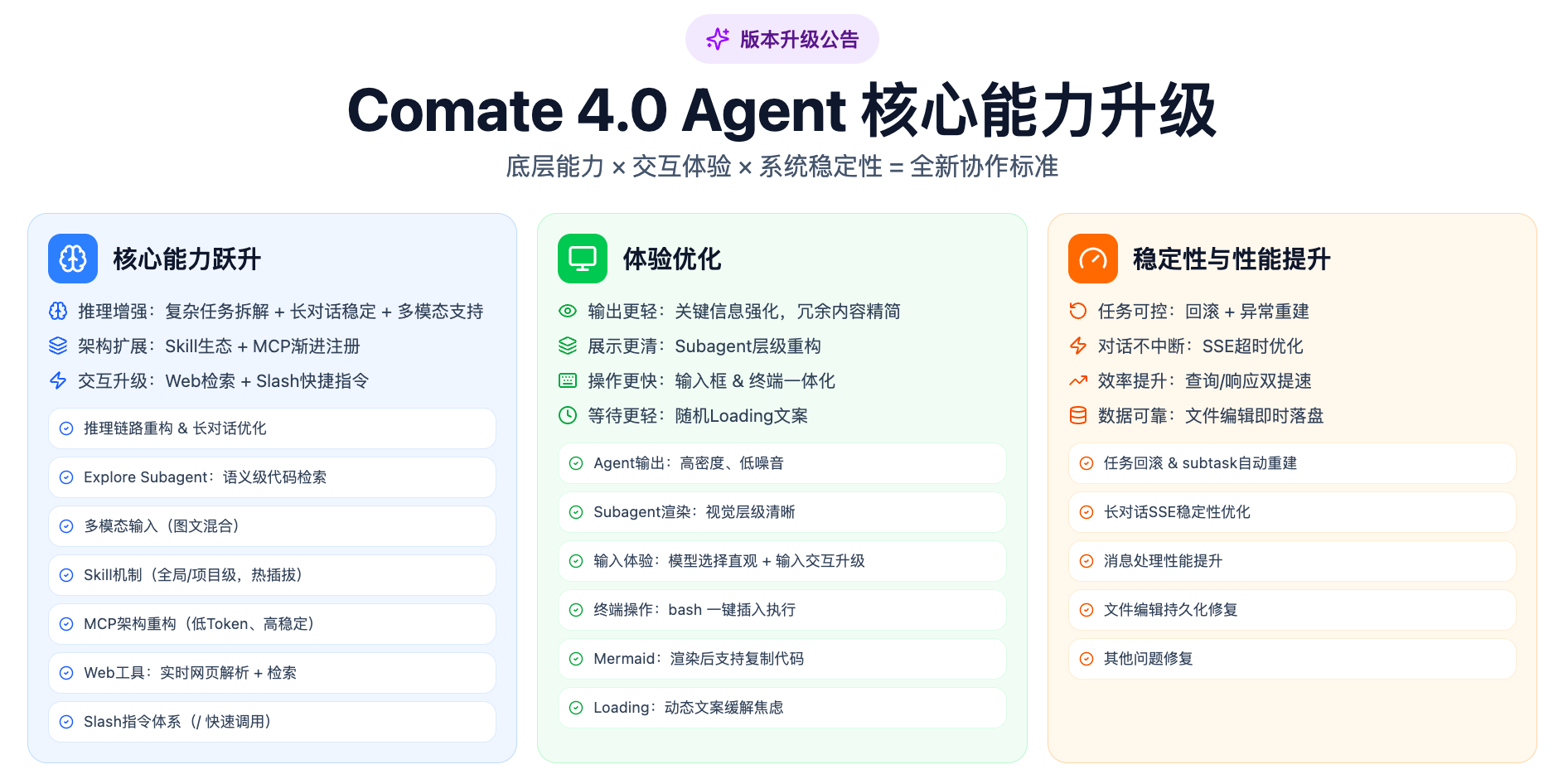Click the trend arrow icon beside 效率提升

click(1077, 380)
